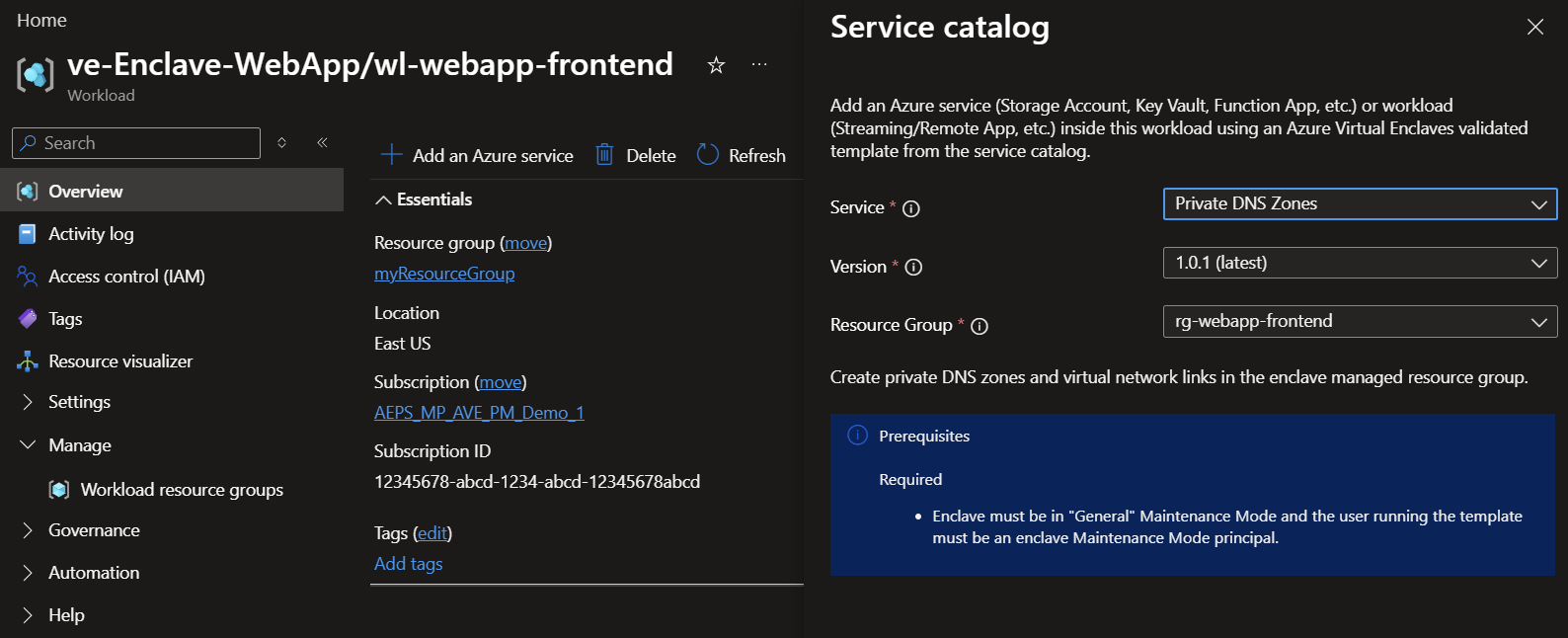Focus the sidebar Search input field

pos(136,143)
